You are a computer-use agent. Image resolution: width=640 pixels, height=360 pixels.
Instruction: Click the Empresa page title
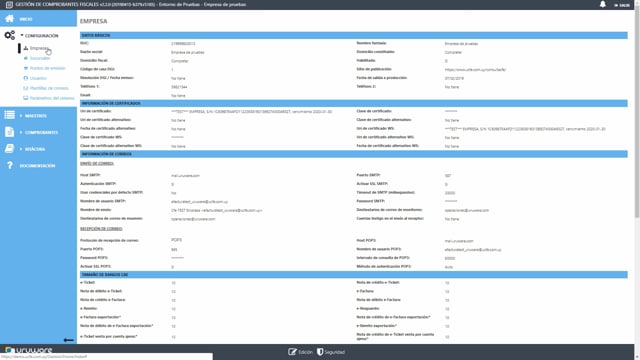(93, 21)
